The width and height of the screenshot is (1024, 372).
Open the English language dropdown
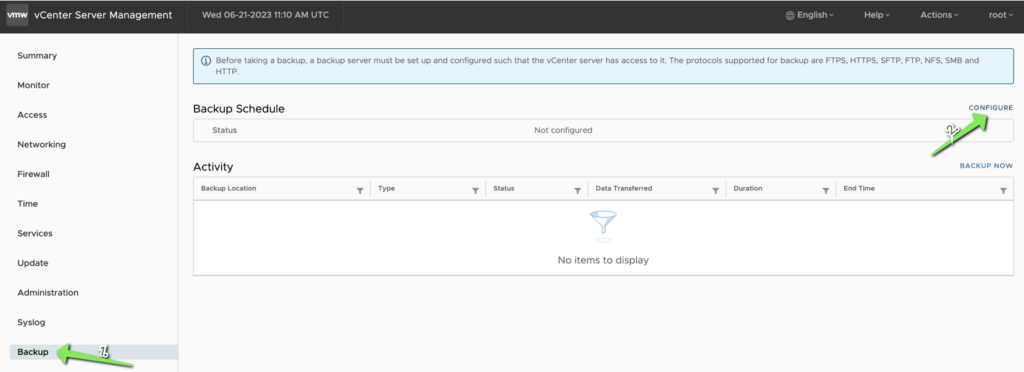click(810, 15)
